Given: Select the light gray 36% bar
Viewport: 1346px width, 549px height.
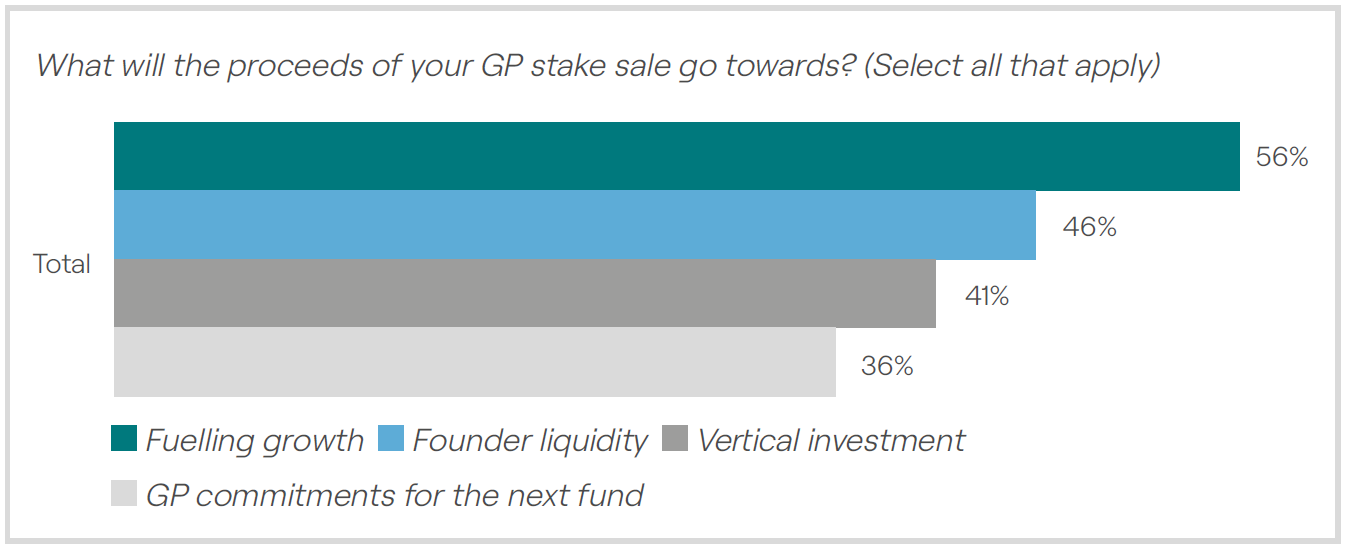Looking at the screenshot, I should click(474, 362).
